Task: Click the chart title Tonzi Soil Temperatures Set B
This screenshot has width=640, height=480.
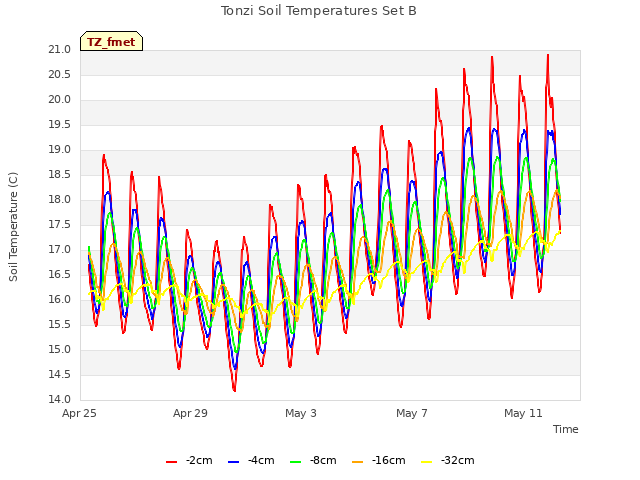Action: (318, 11)
